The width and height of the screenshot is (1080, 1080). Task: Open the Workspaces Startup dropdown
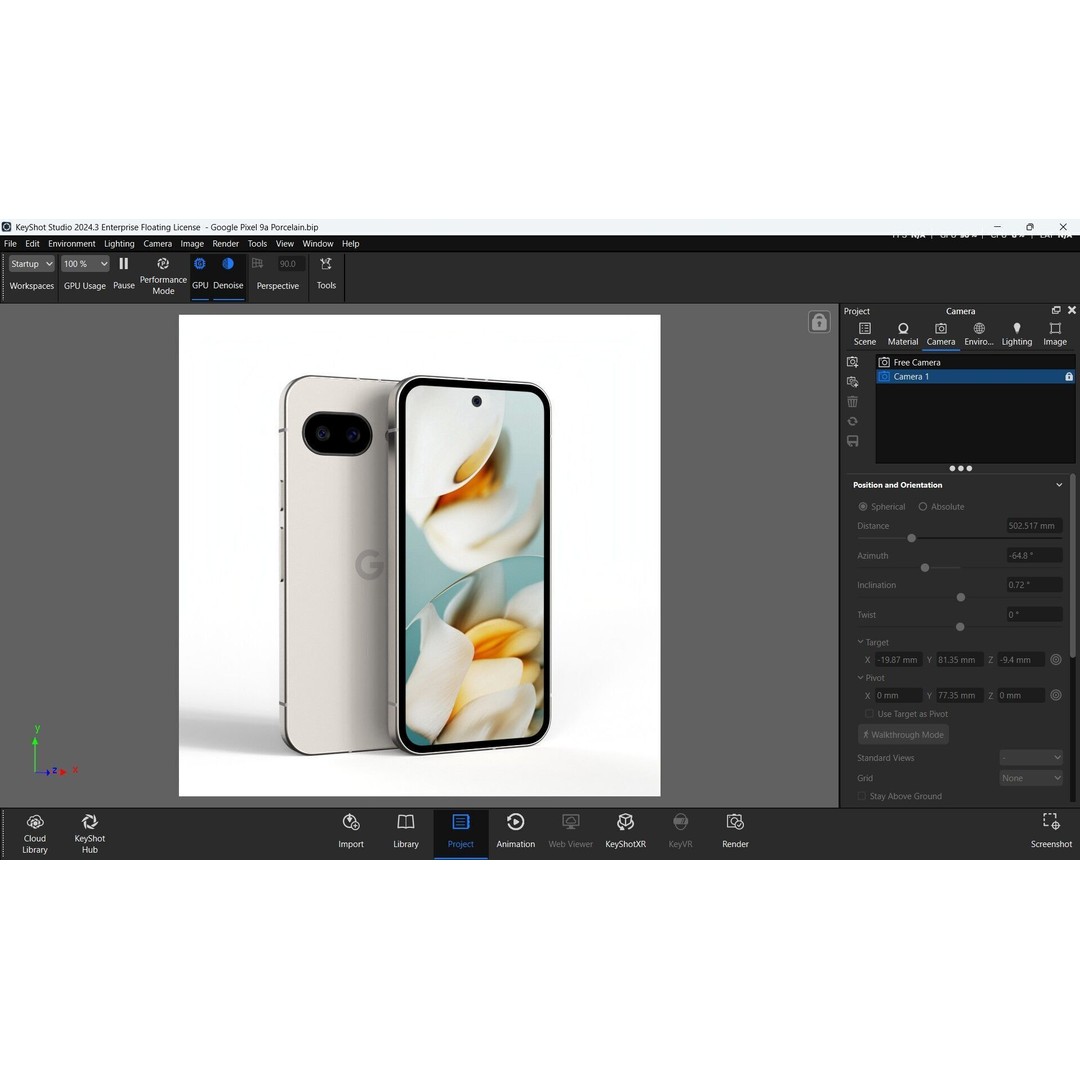coord(31,264)
